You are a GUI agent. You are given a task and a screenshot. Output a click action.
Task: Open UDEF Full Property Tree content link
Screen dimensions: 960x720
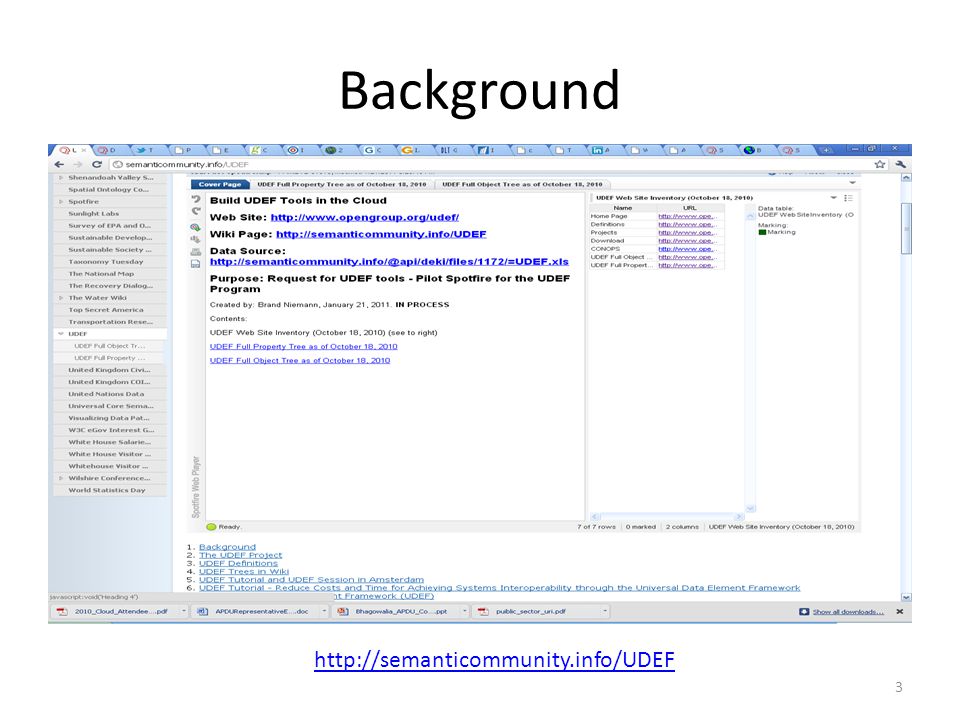303,347
